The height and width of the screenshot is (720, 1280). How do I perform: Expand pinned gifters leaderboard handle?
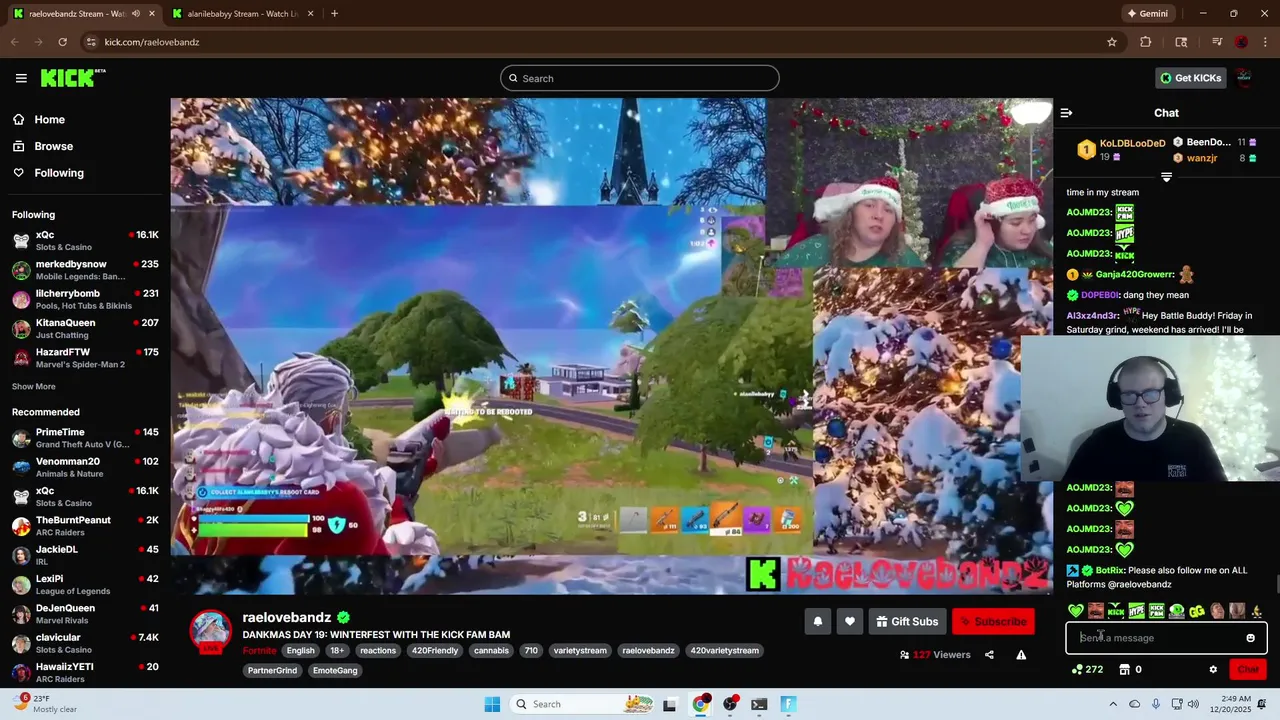pyautogui.click(x=1166, y=177)
